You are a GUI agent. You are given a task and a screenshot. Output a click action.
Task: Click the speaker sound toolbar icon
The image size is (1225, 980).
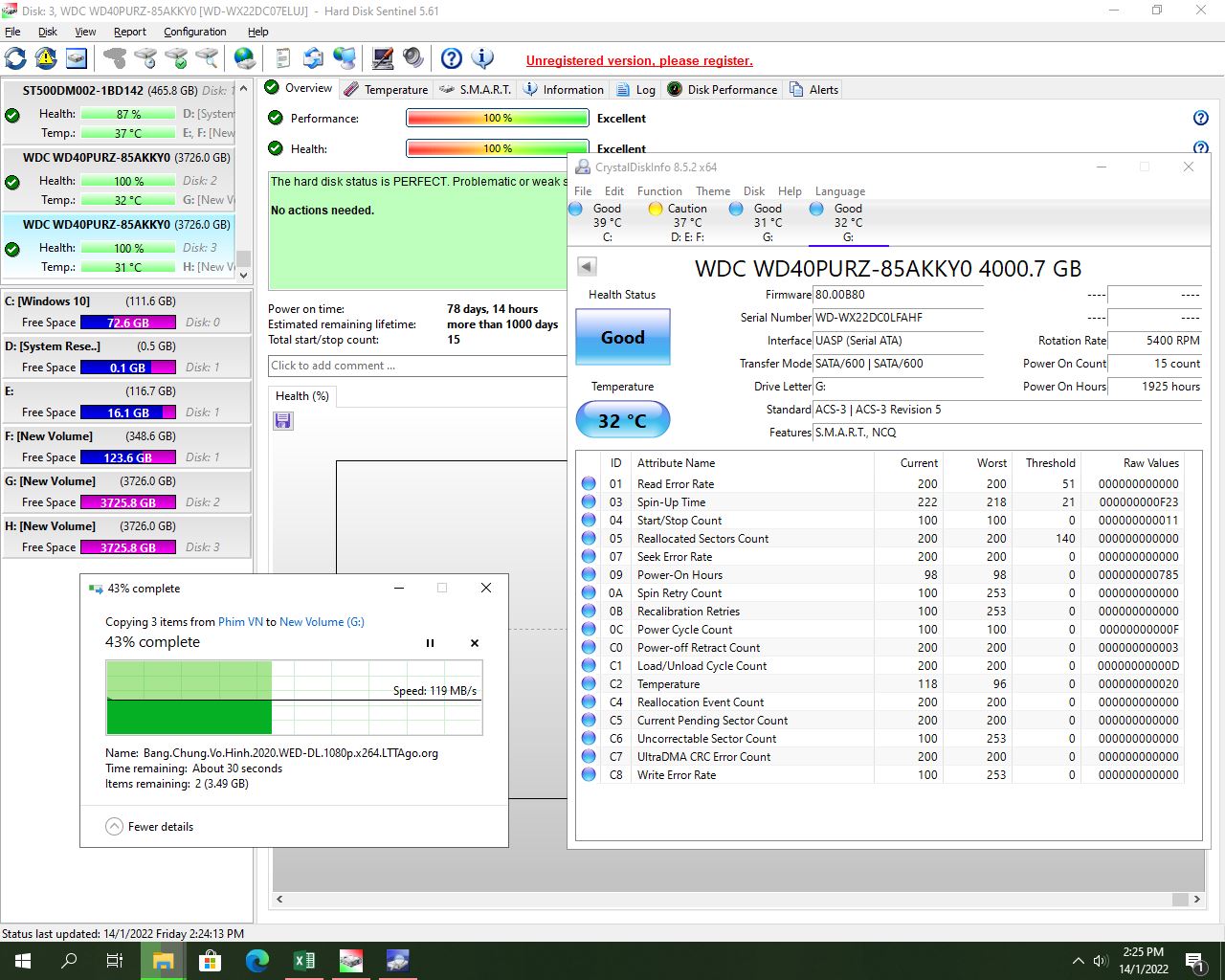coord(413,58)
